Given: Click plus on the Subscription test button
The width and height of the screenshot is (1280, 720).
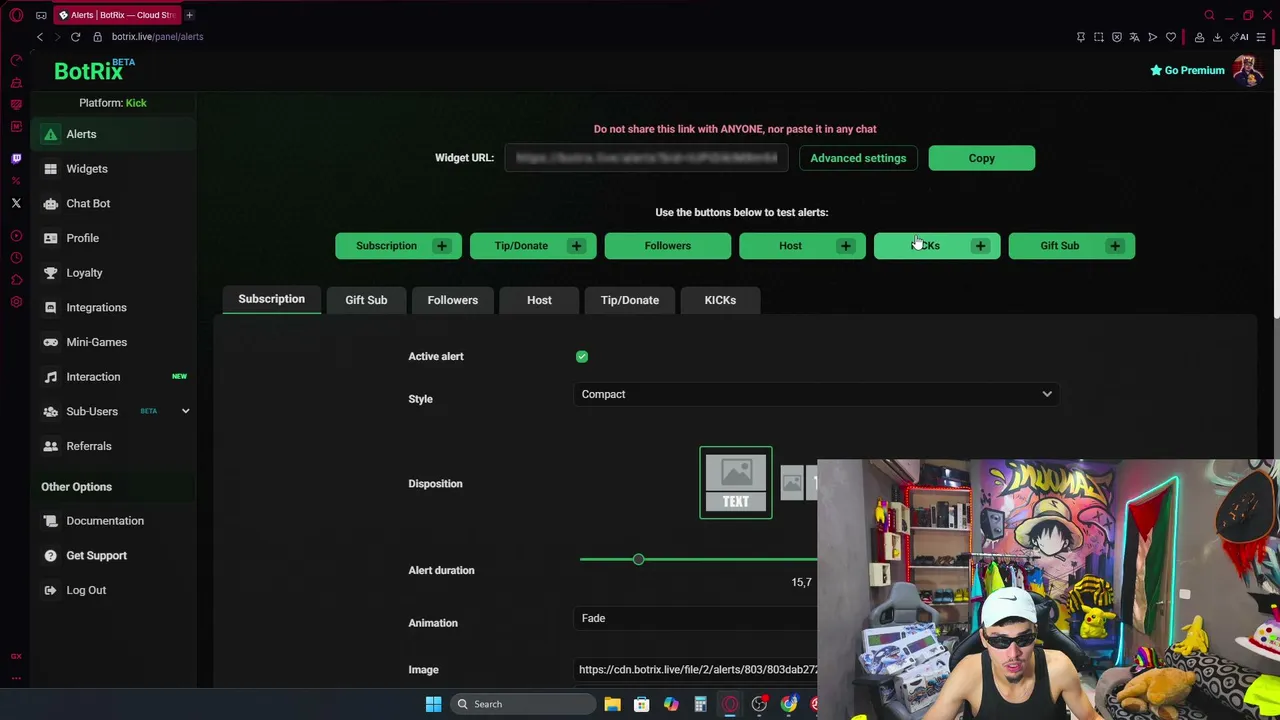Looking at the screenshot, I should click(441, 246).
